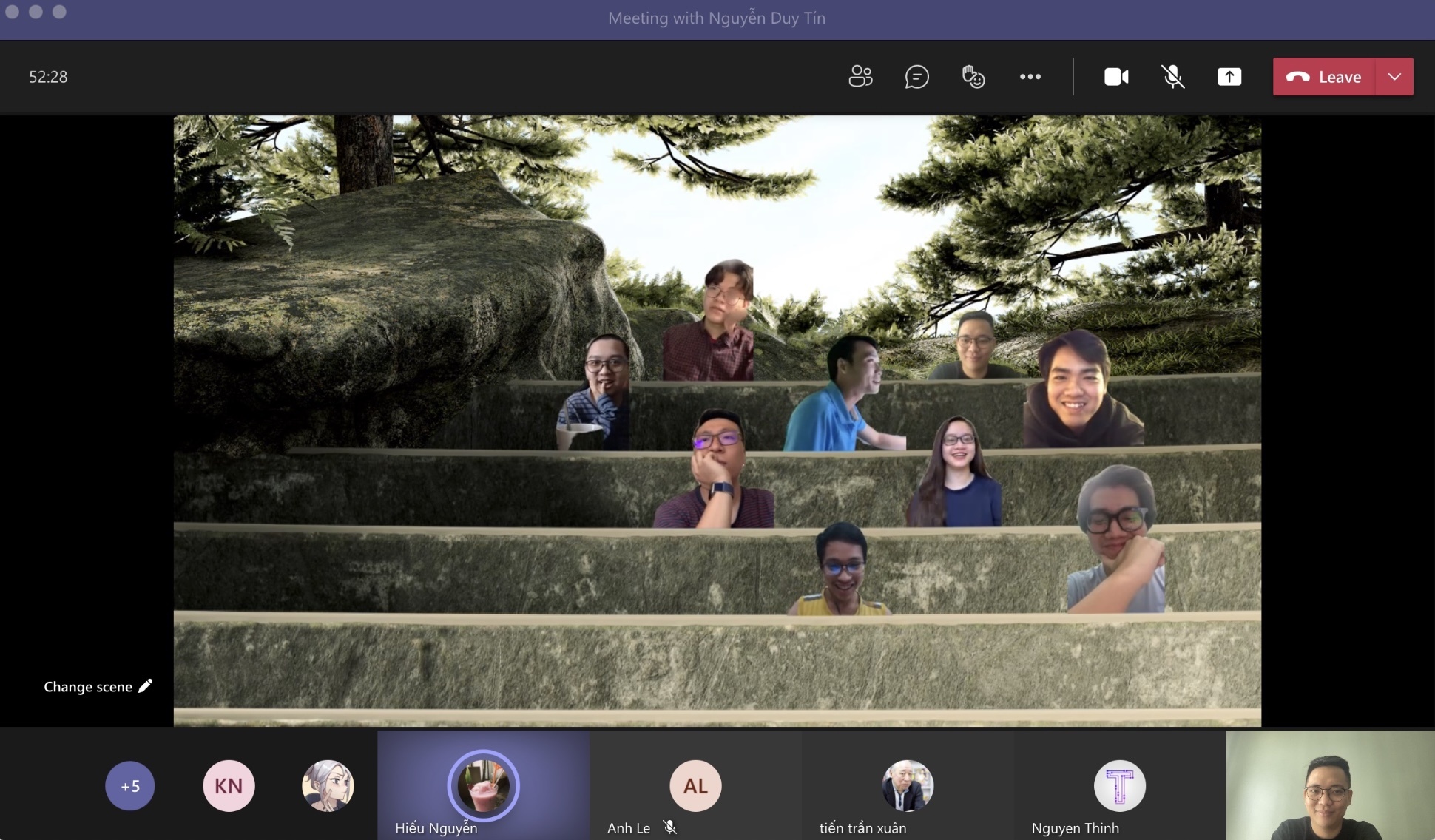Share your screen
Screen dimensions: 1435x840
pos(1229,76)
